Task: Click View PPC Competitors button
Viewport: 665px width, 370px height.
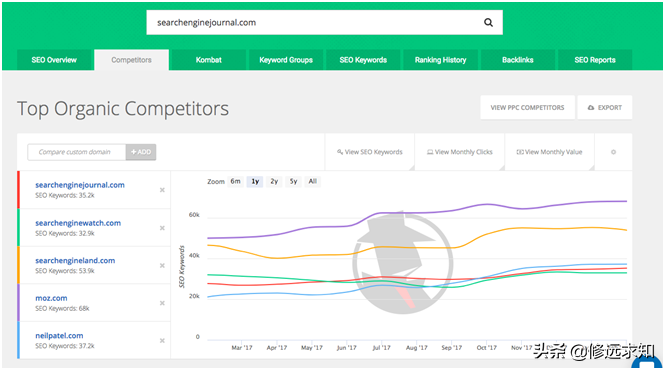Action: 528,107
